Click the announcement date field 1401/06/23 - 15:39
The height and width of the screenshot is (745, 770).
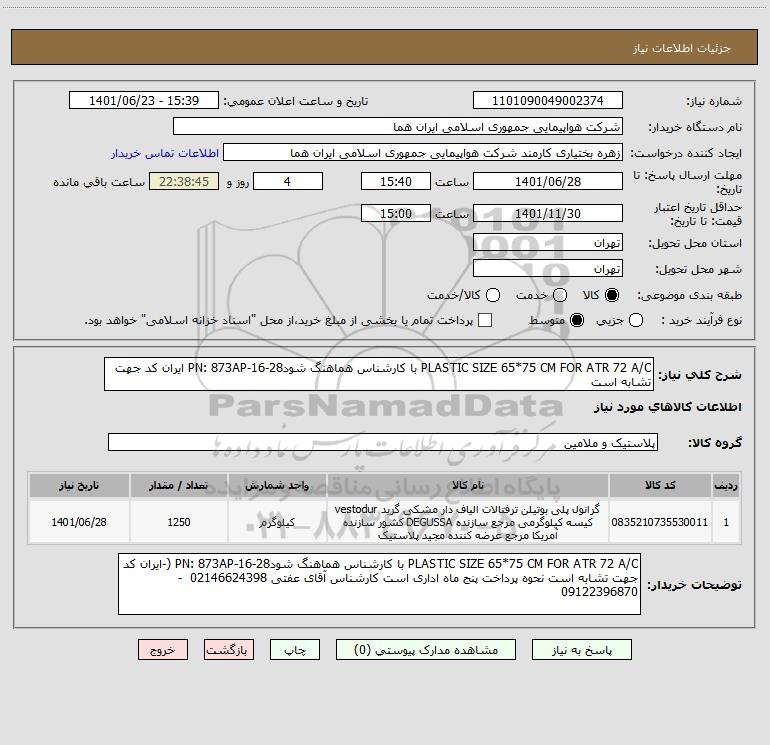coord(144,100)
